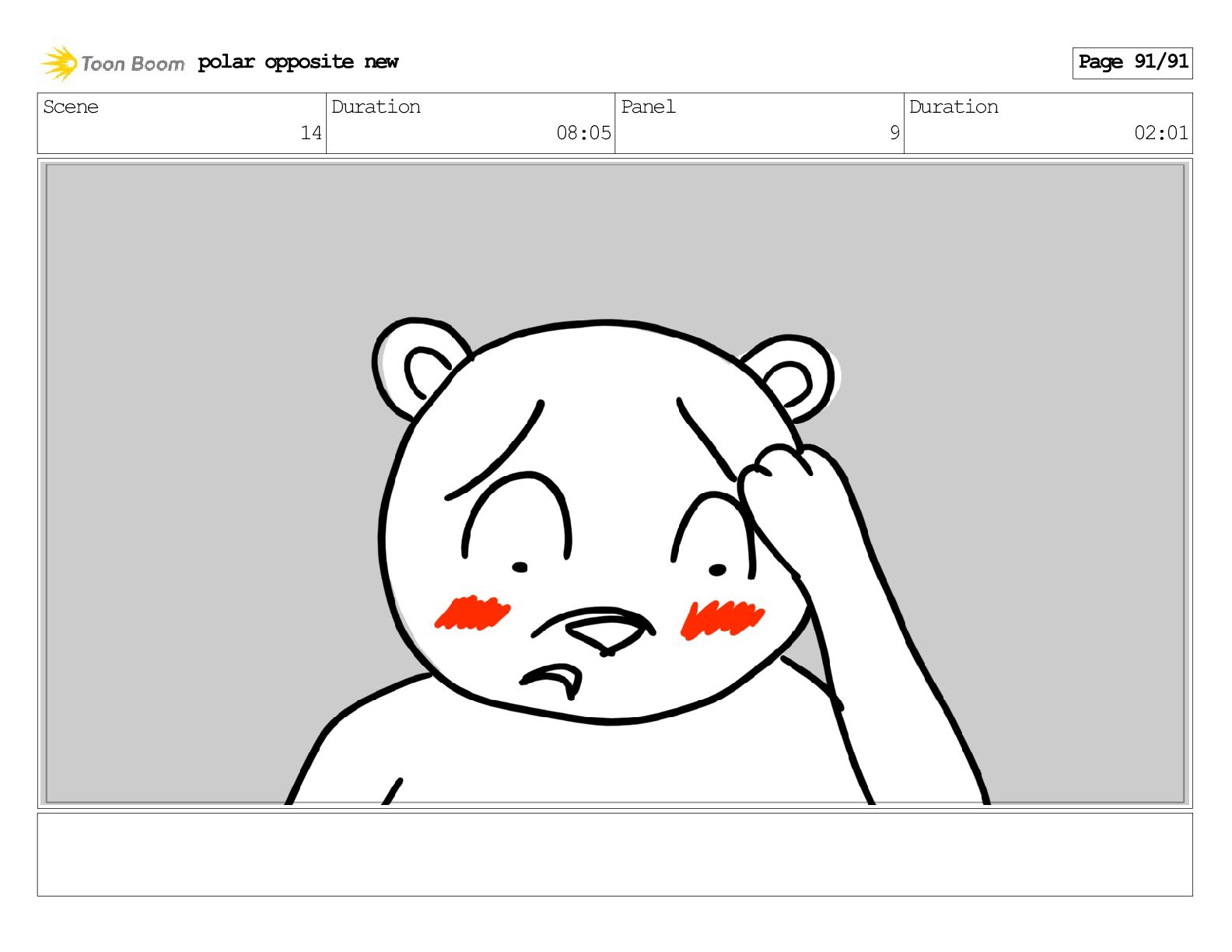
Task: Click the scene duration value 08:05
Action: [x=583, y=133]
